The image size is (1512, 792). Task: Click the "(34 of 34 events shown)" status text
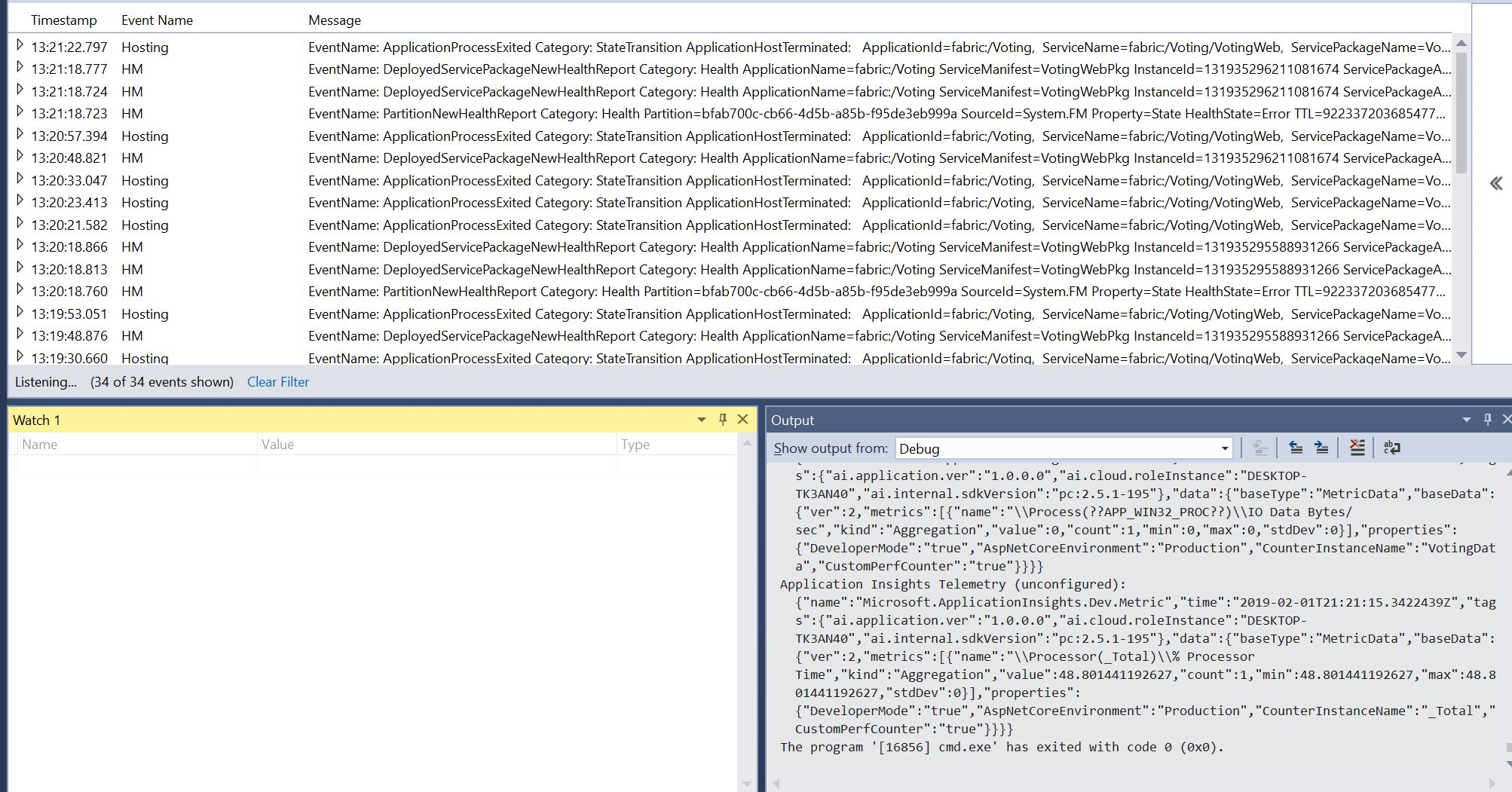(162, 382)
